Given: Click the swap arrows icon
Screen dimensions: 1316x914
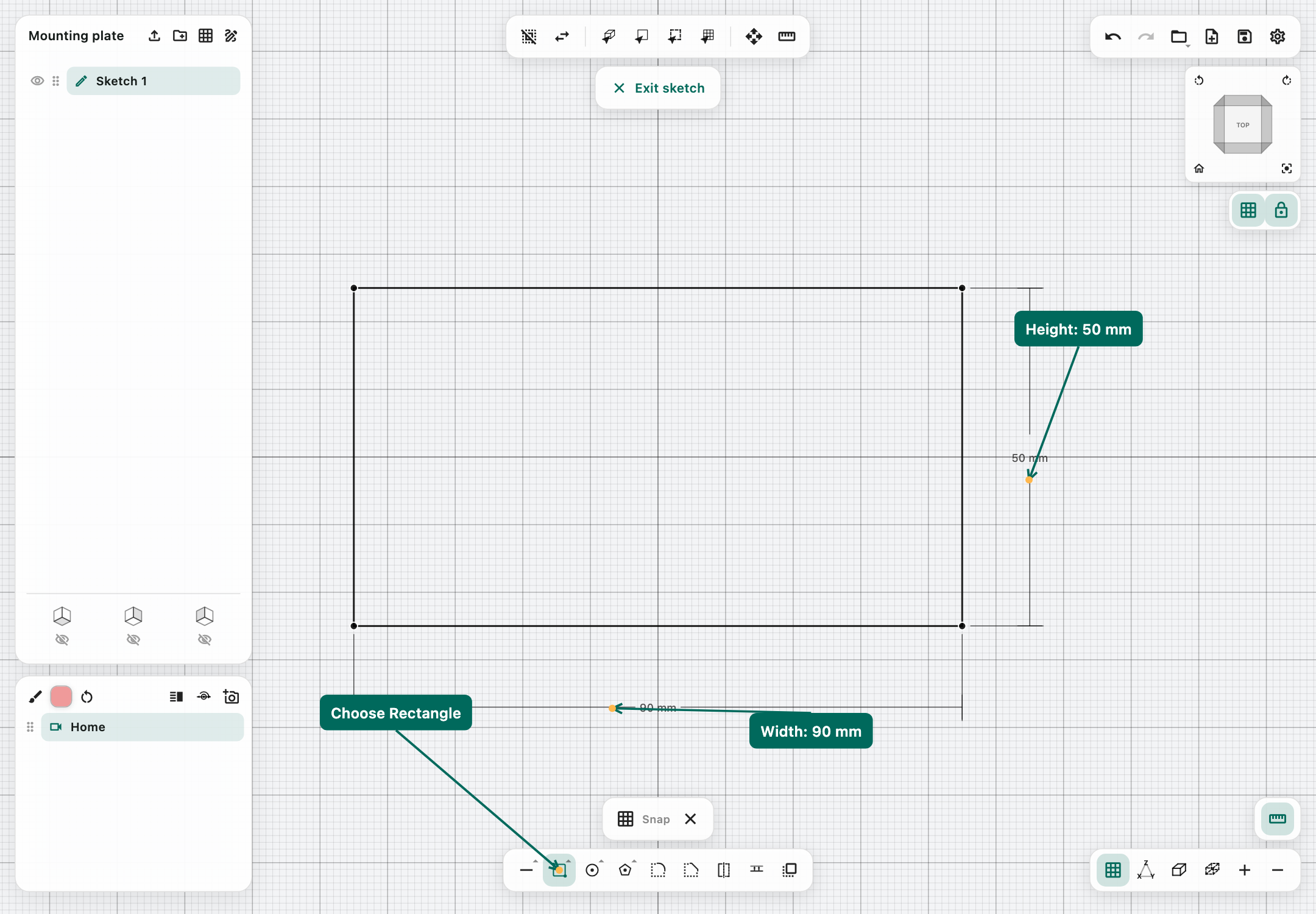Looking at the screenshot, I should 562,37.
